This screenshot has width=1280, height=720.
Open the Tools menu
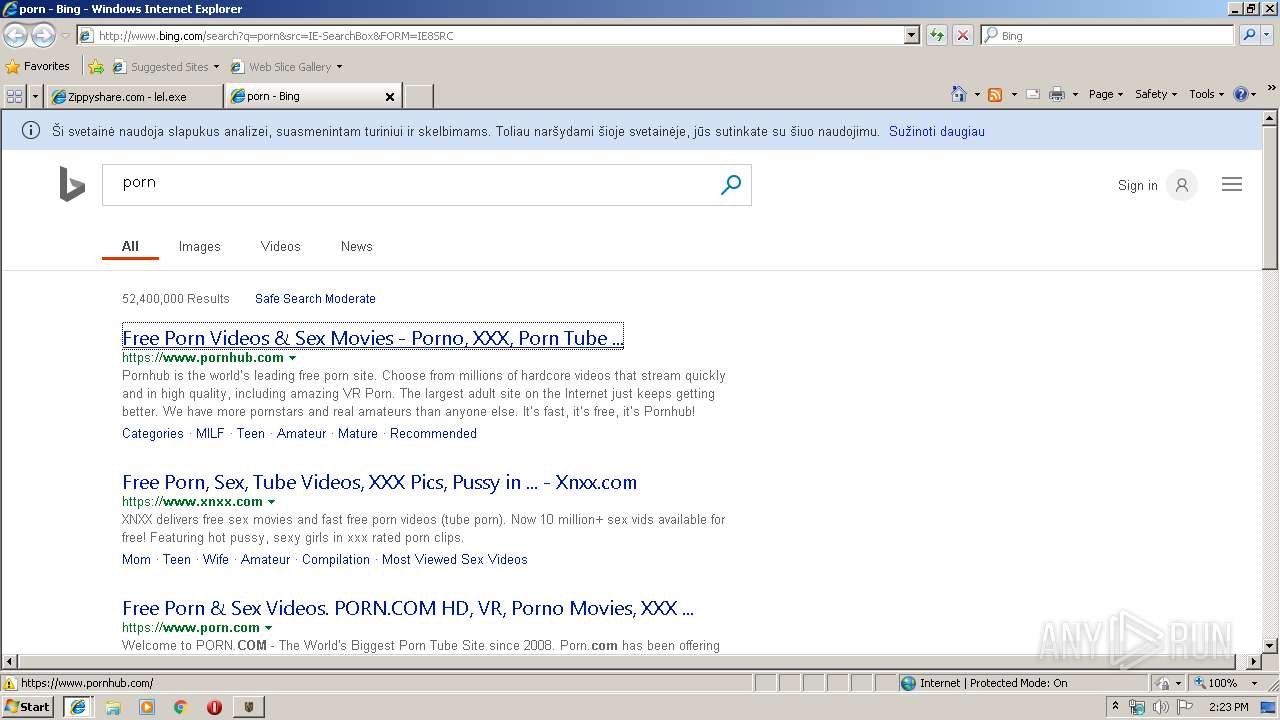1206,94
